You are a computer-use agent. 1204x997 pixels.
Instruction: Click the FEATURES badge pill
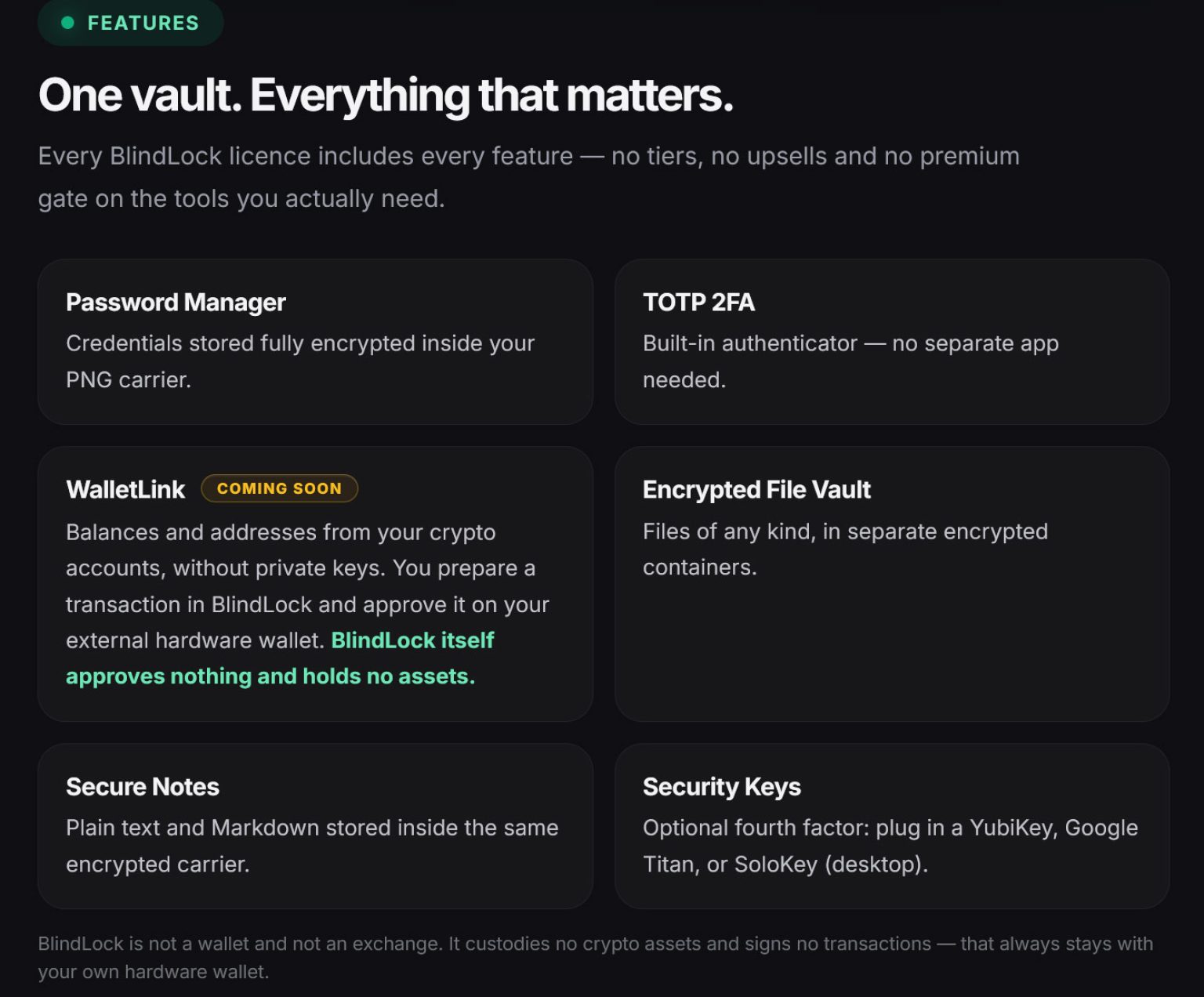tap(131, 23)
